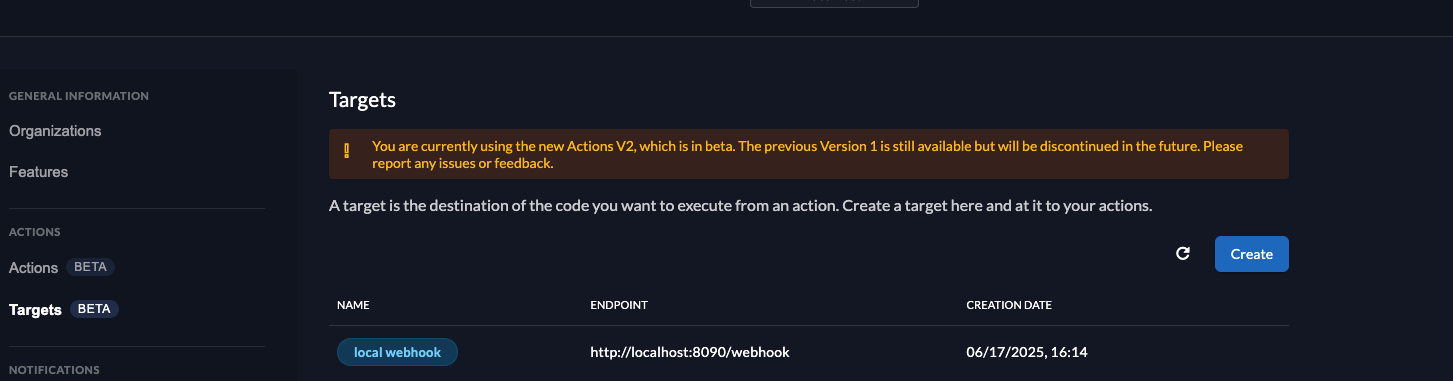The height and width of the screenshot is (381, 1453).
Task: Go to Organizations settings
Action: click(55, 131)
